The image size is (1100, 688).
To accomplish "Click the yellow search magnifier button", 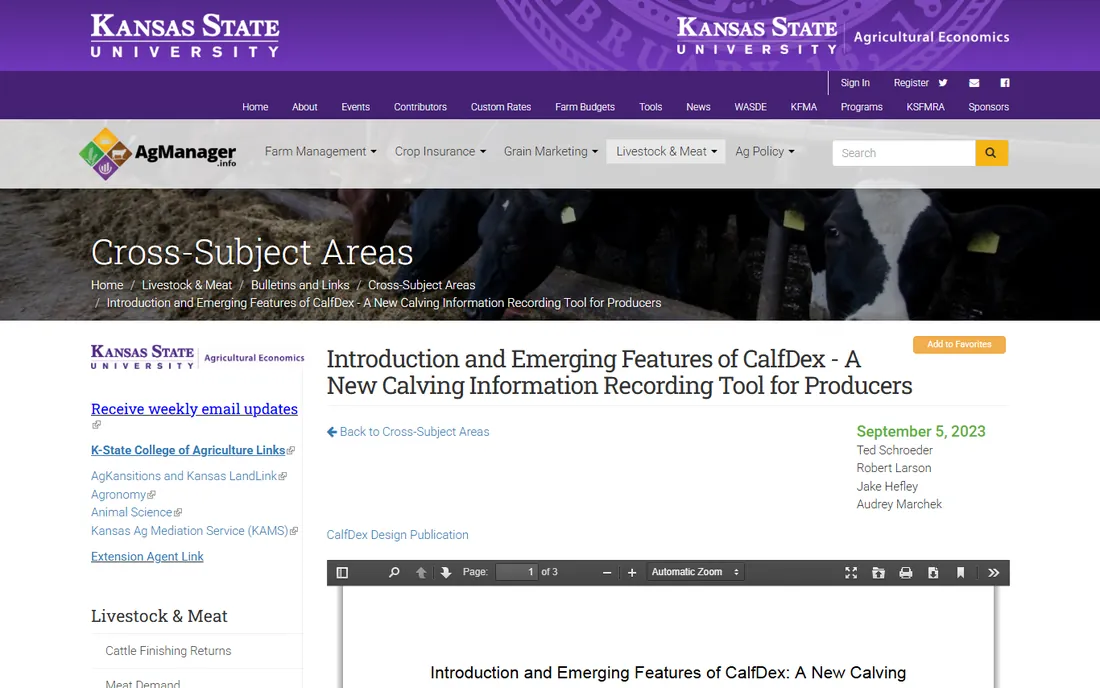I will click(991, 153).
